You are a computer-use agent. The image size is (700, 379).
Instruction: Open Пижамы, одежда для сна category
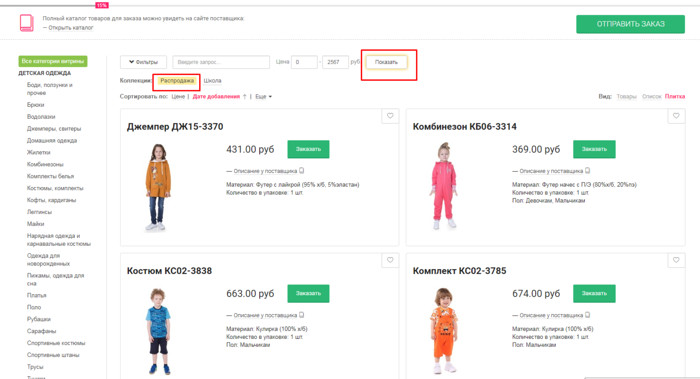click(x=55, y=279)
